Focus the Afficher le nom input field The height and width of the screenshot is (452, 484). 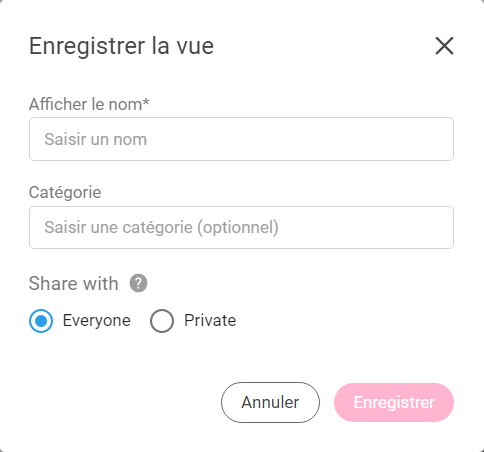coord(241,139)
